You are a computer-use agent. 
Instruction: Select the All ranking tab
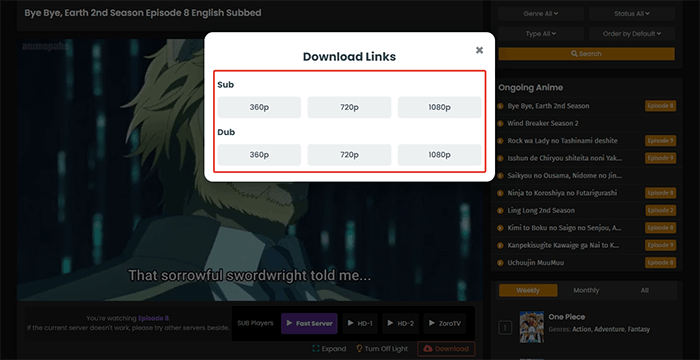point(644,290)
